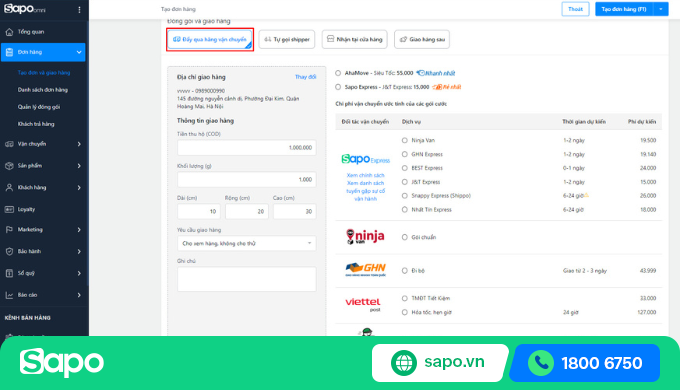The height and width of the screenshot is (390, 680).
Task: Click the Thoát button
Action: click(575, 9)
